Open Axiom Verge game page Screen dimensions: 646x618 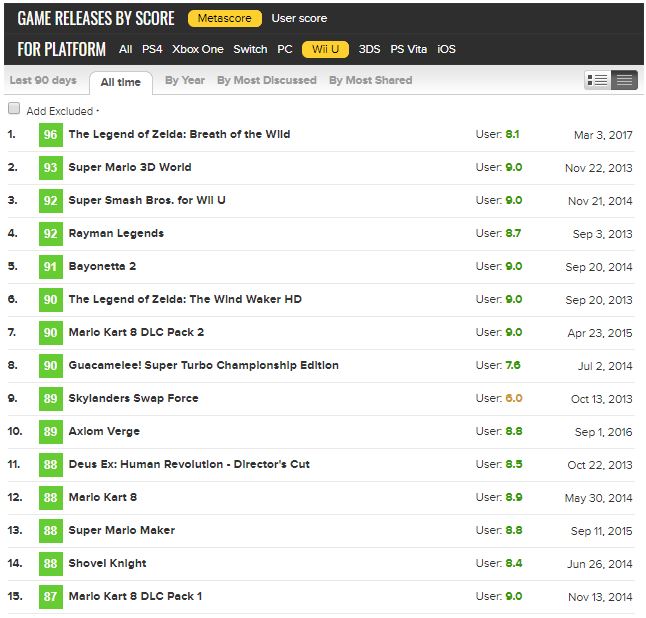[104, 431]
